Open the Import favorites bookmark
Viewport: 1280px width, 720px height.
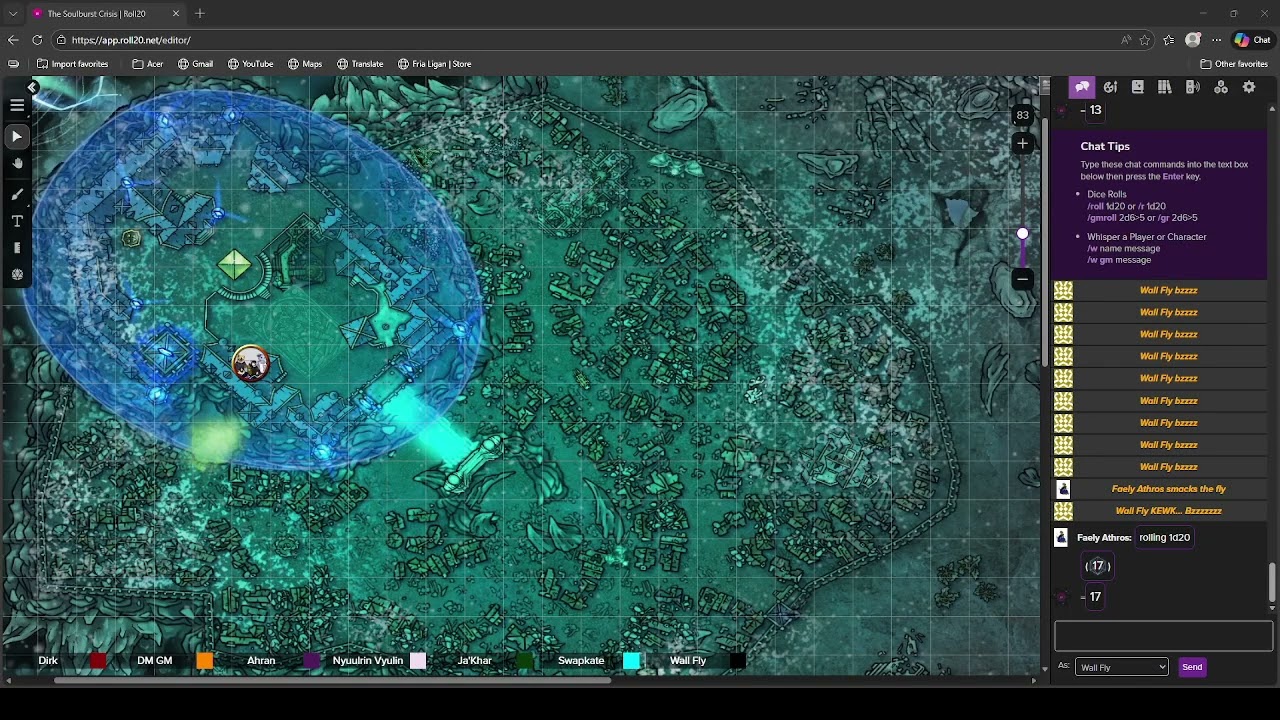[x=72, y=64]
